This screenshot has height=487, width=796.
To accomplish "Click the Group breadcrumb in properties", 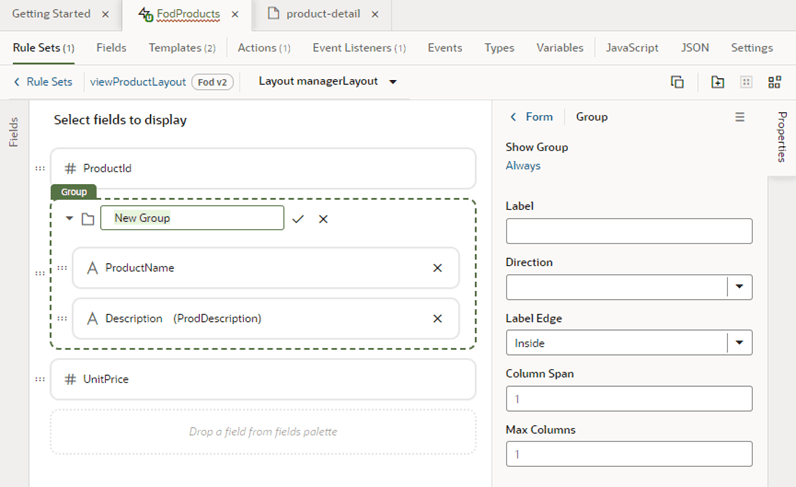I will tap(591, 117).
